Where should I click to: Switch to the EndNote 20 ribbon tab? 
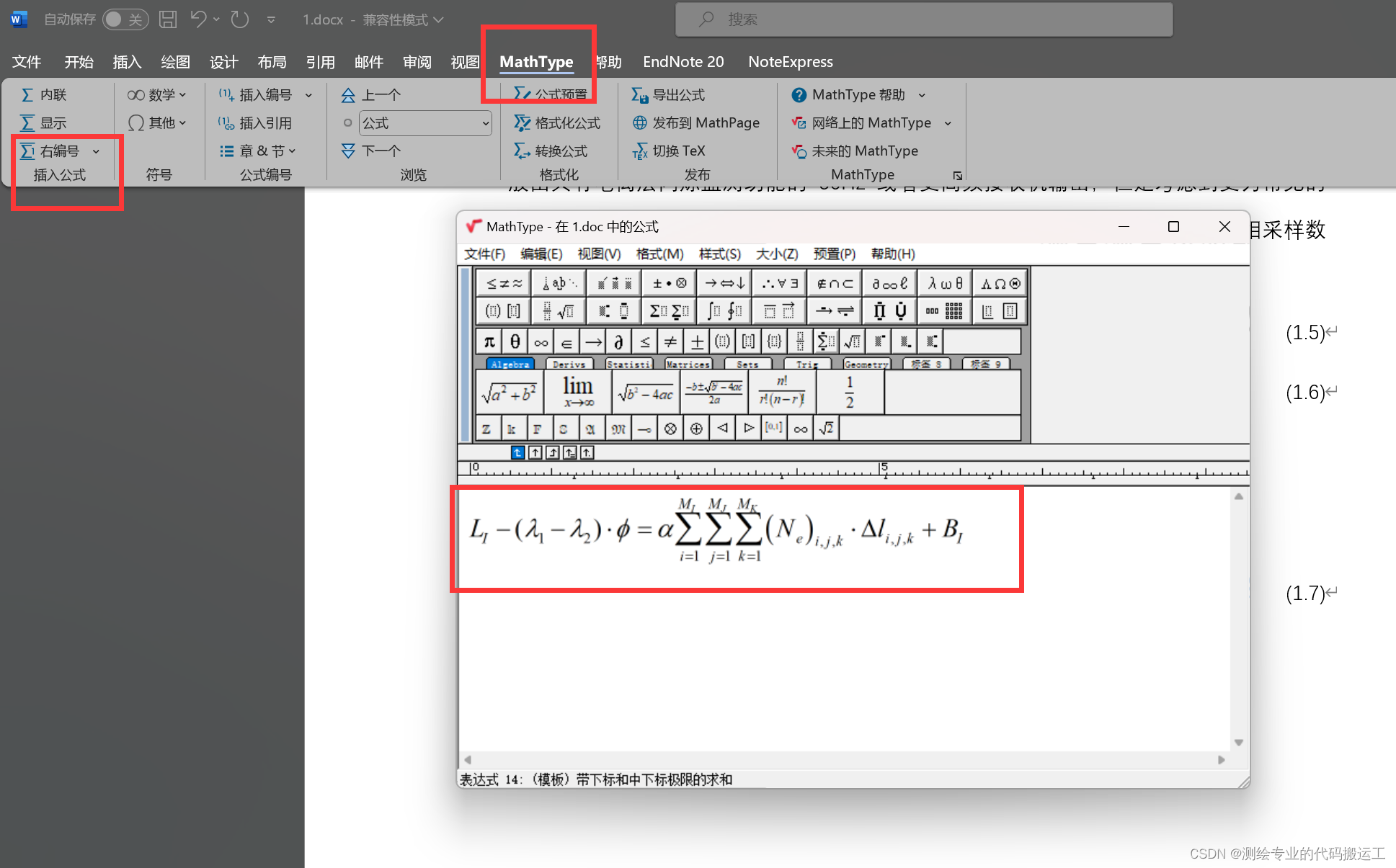click(x=683, y=62)
